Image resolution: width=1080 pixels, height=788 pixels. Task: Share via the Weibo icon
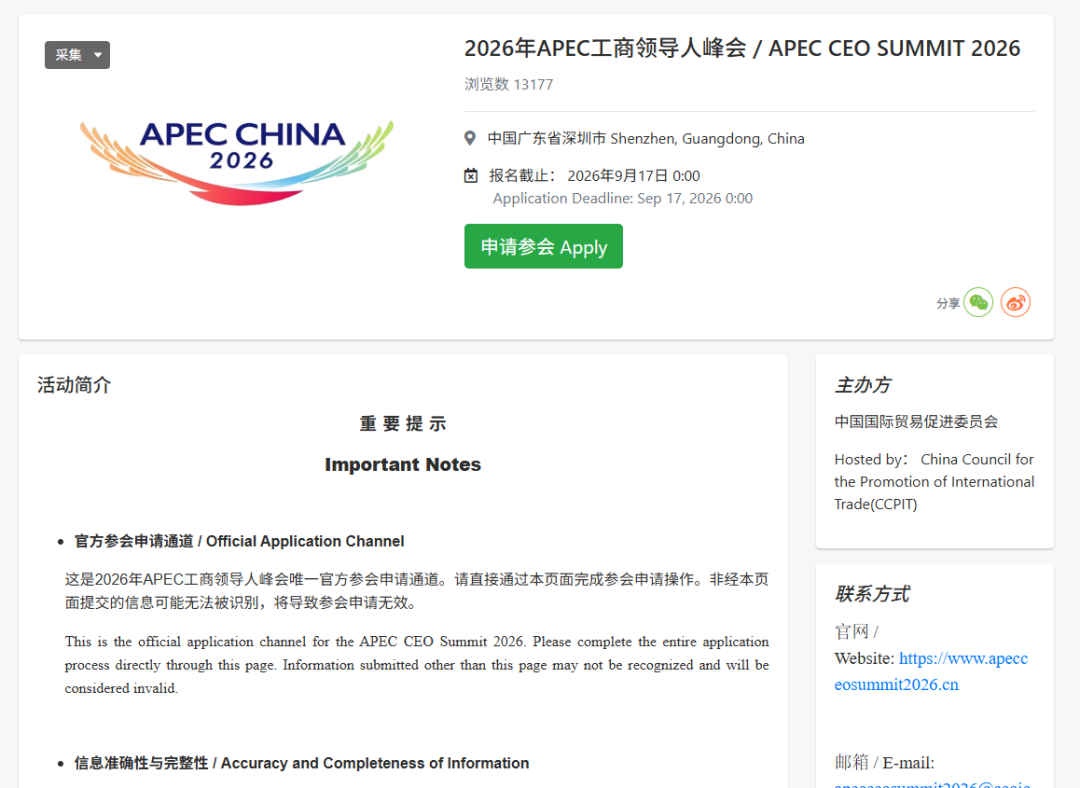[x=1015, y=302]
